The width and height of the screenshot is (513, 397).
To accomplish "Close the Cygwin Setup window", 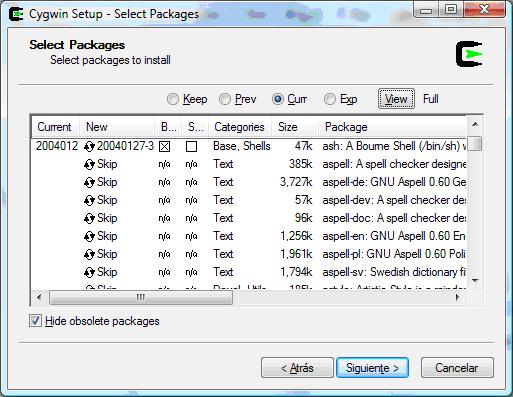I will [x=484, y=10].
